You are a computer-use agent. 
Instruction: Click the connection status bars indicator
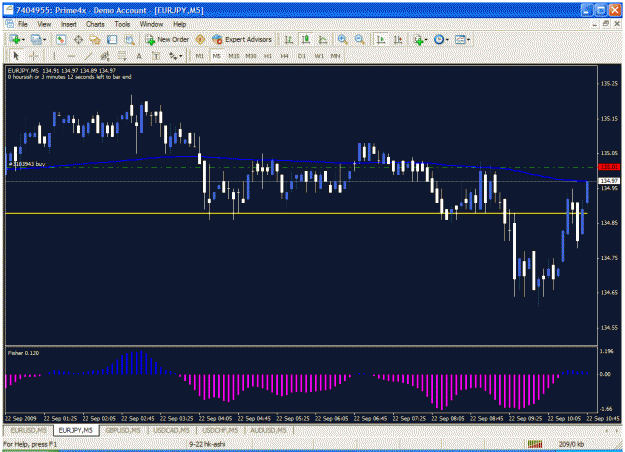click(535, 444)
